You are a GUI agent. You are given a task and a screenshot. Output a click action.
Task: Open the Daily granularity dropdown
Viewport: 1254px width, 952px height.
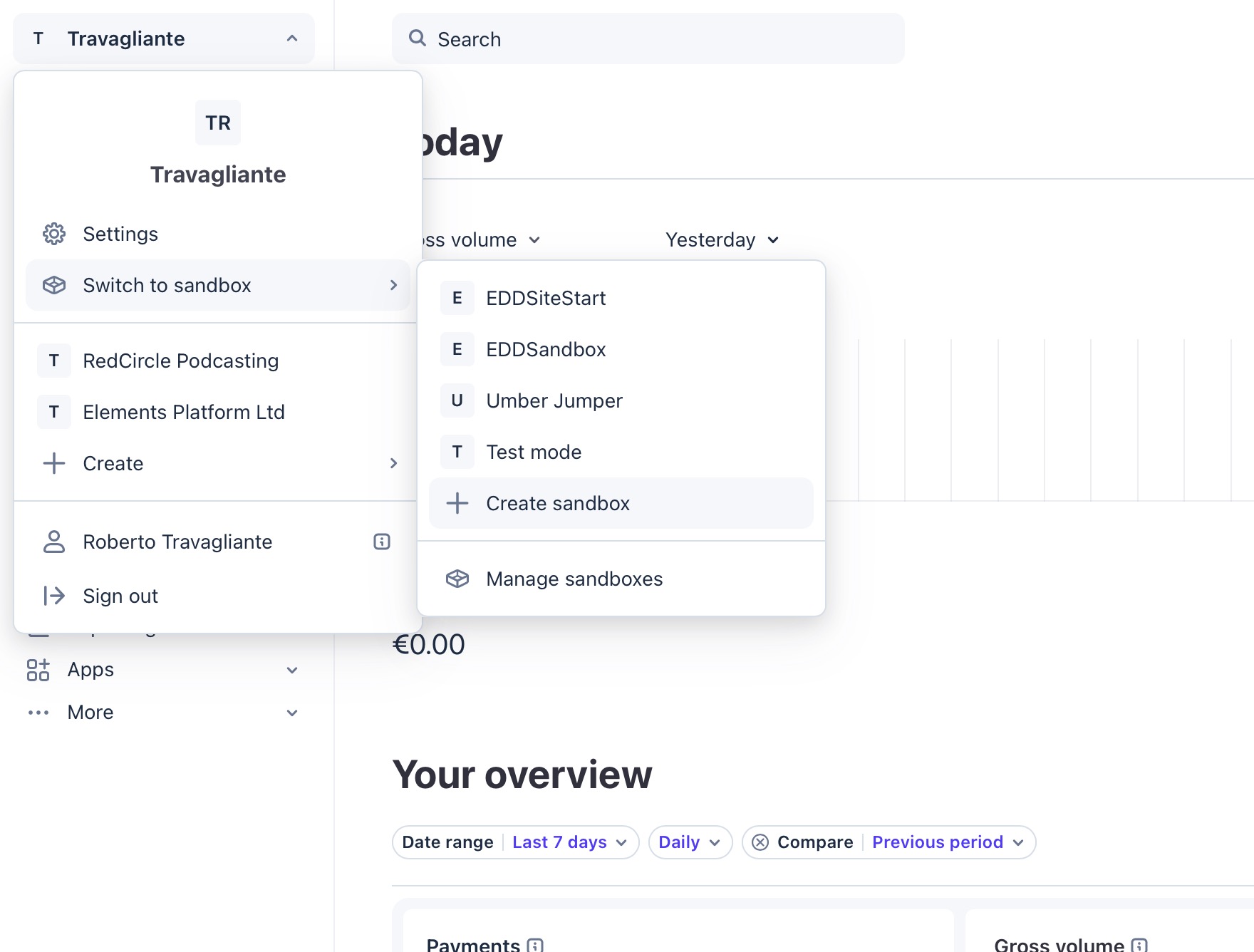(x=690, y=842)
